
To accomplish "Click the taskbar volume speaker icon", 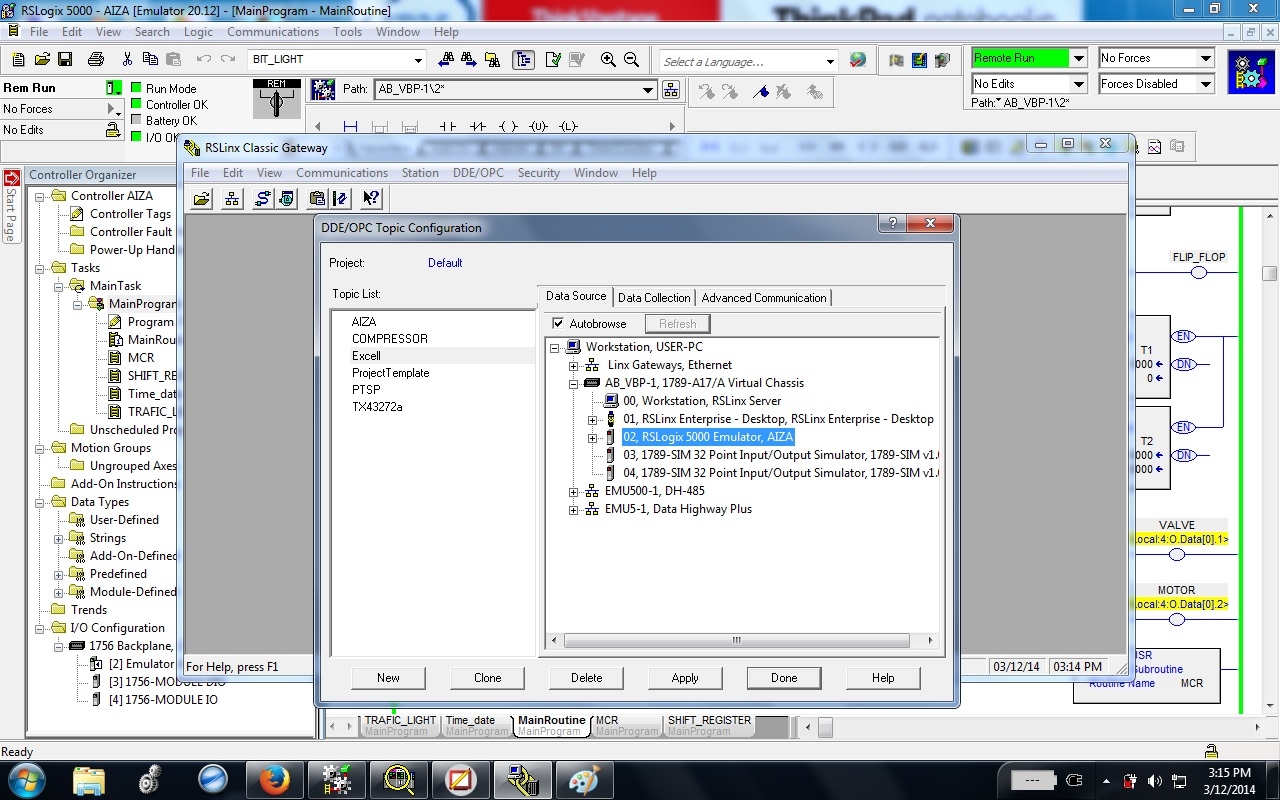I will click(1154, 780).
